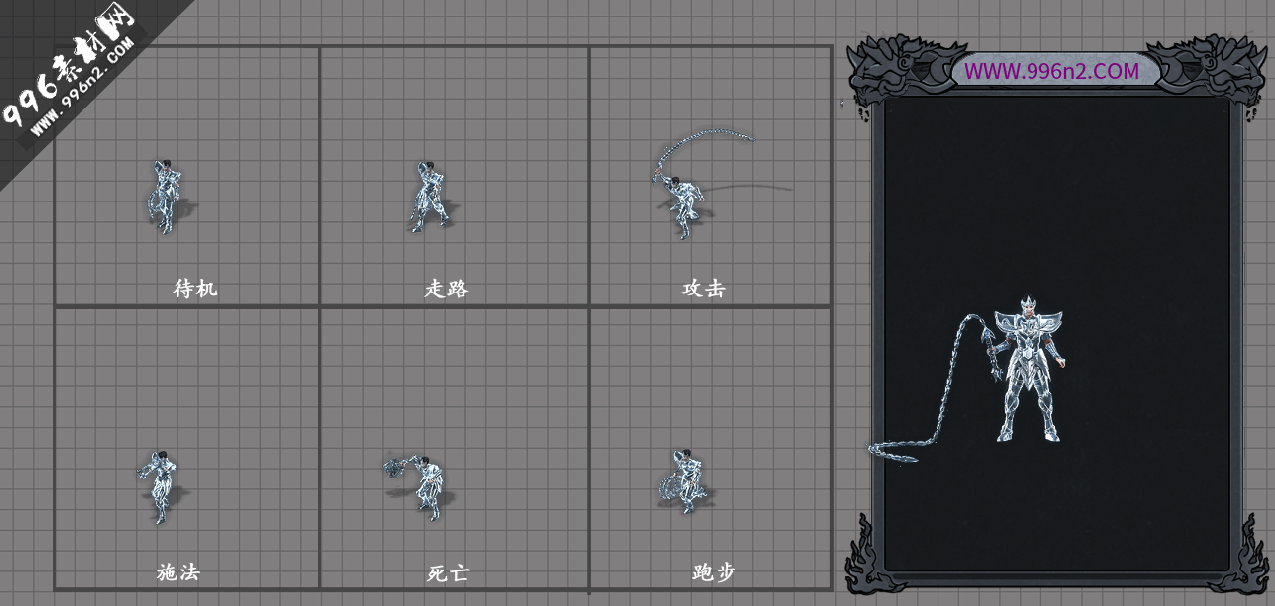Select the 施法 label
Image resolution: width=1275 pixels, height=606 pixels.
pos(179,573)
